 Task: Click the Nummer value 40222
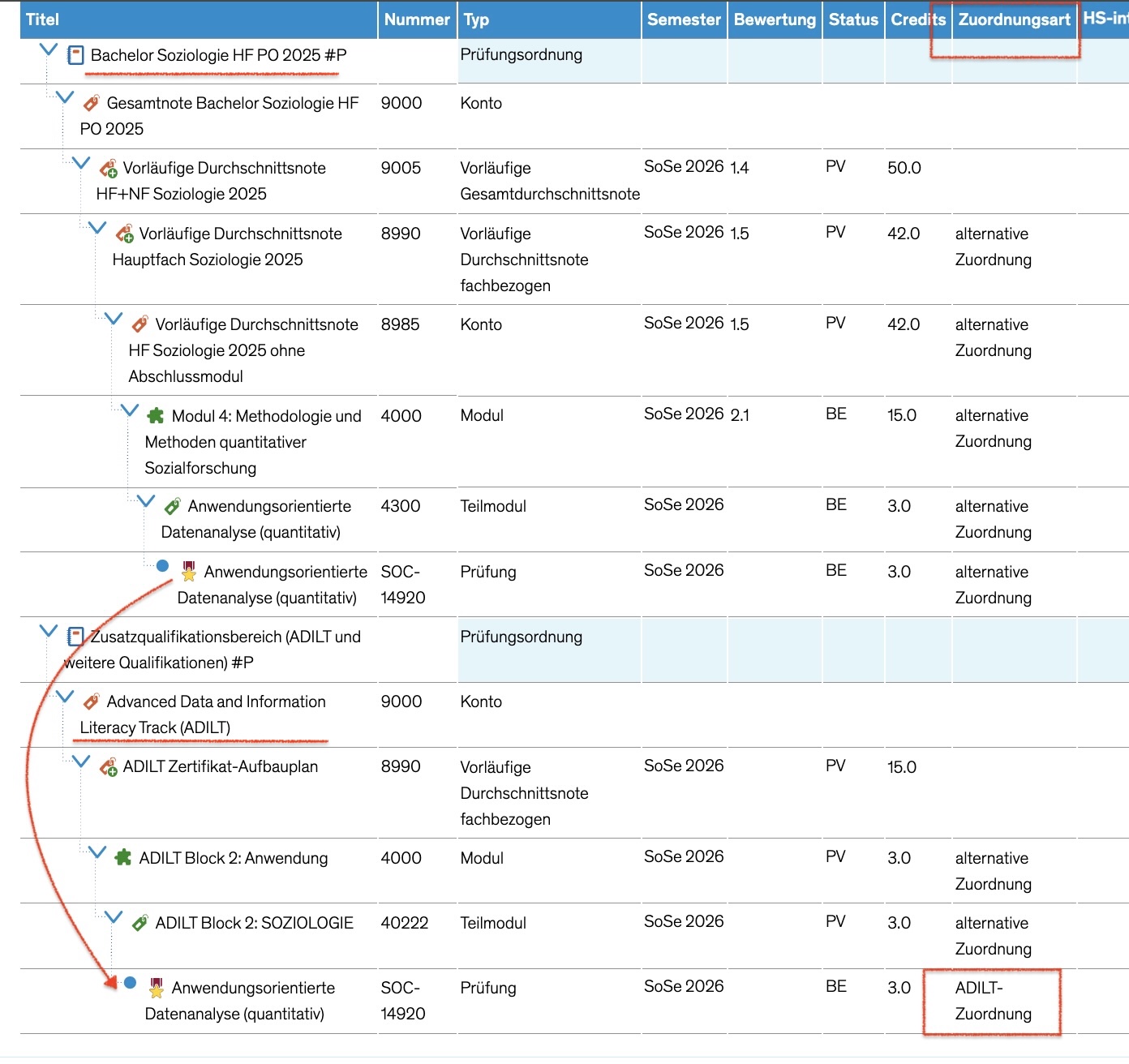[x=405, y=923]
